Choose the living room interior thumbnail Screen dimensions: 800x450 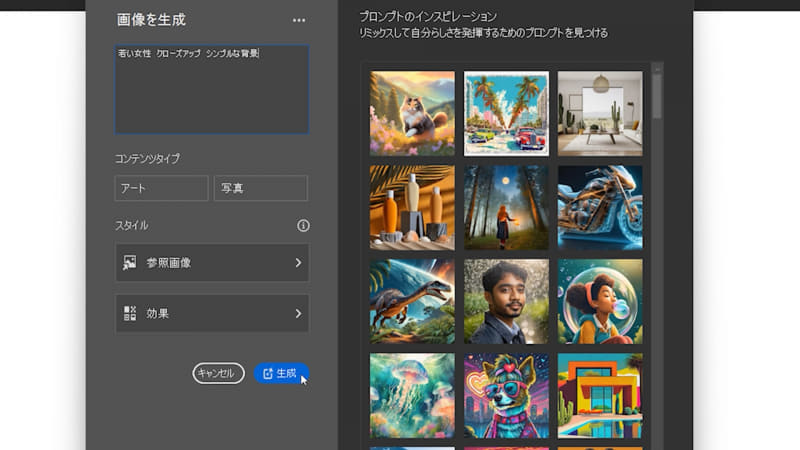click(x=600, y=113)
